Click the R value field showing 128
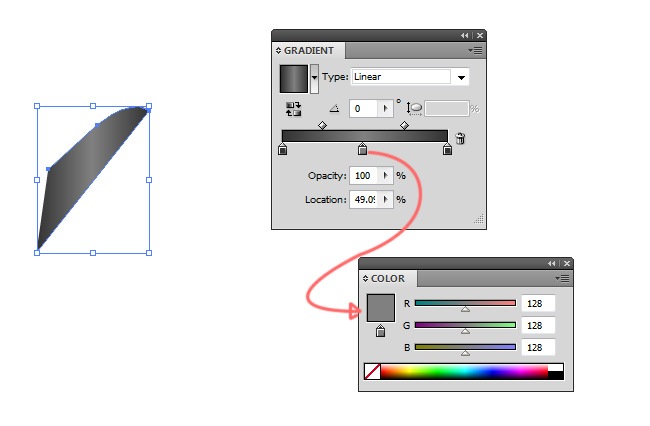 click(538, 304)
